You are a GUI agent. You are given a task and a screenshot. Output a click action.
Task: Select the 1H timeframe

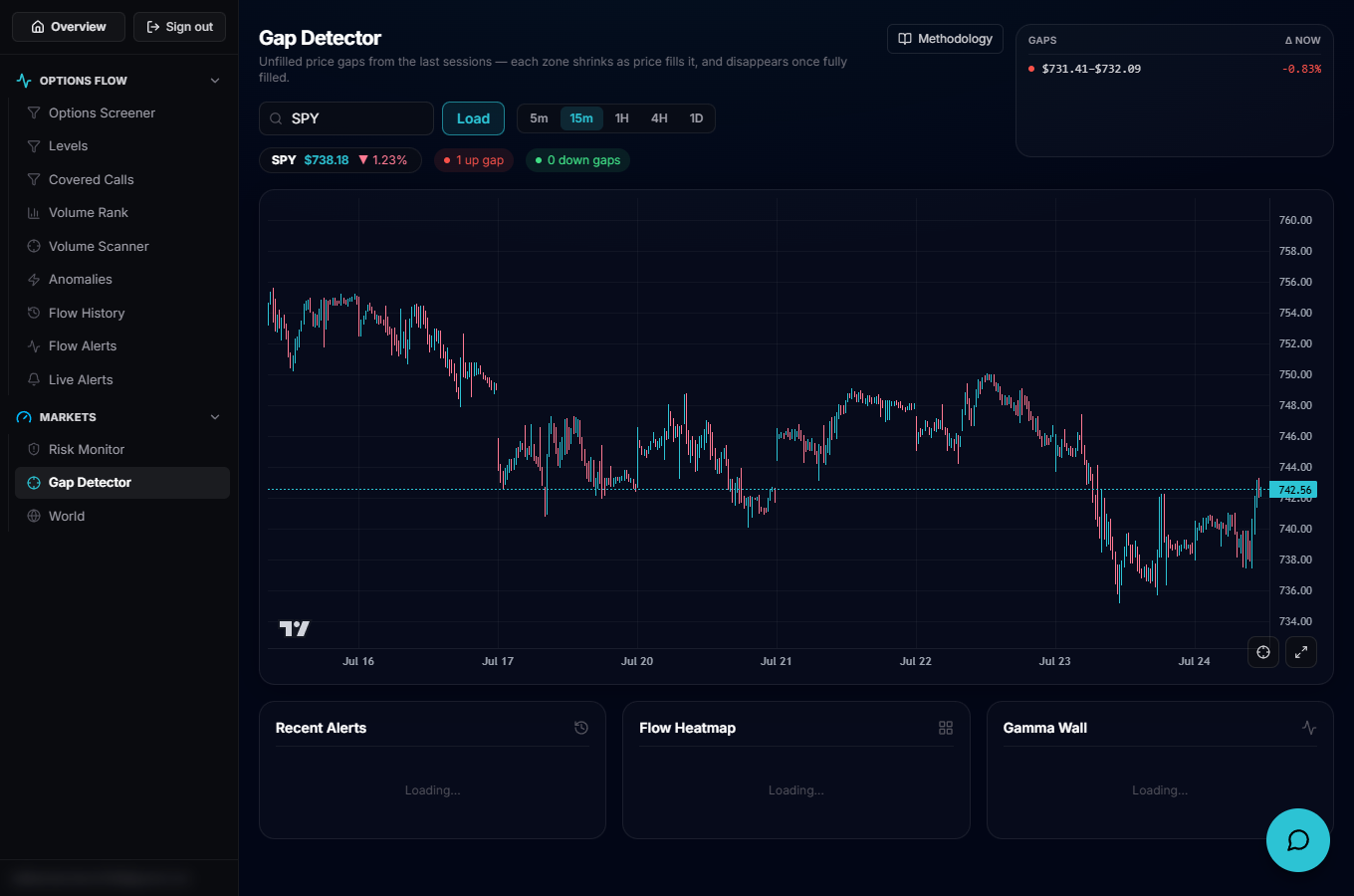point(622,118)
